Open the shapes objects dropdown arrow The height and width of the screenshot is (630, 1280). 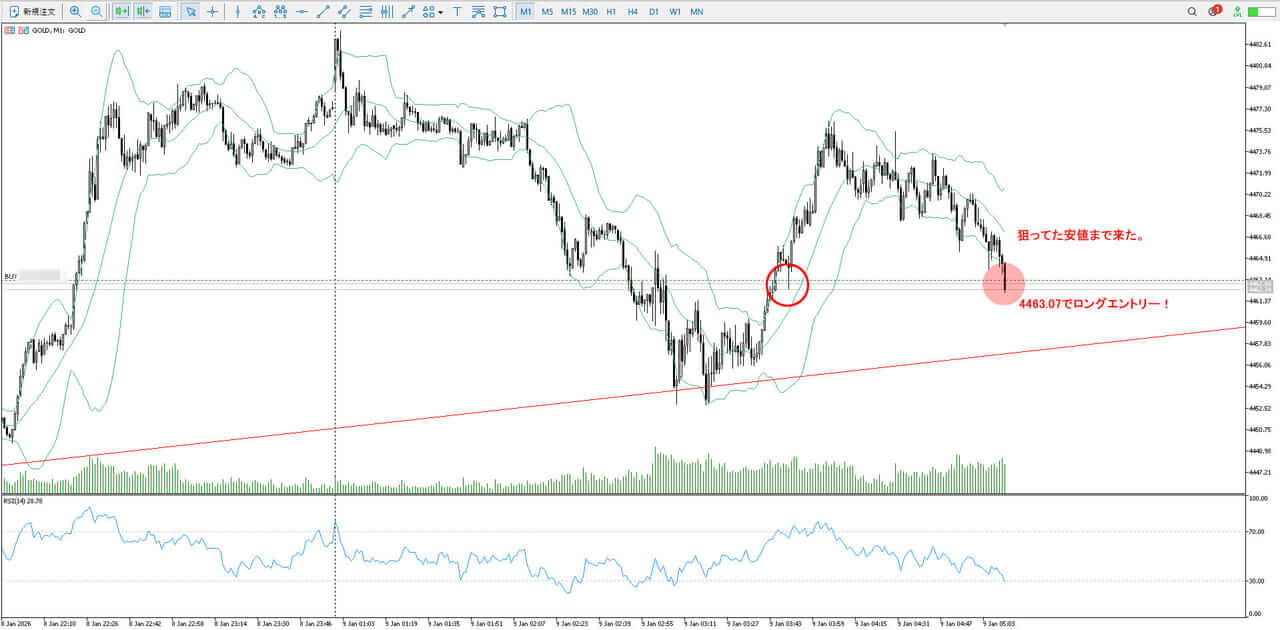point(441,12)
